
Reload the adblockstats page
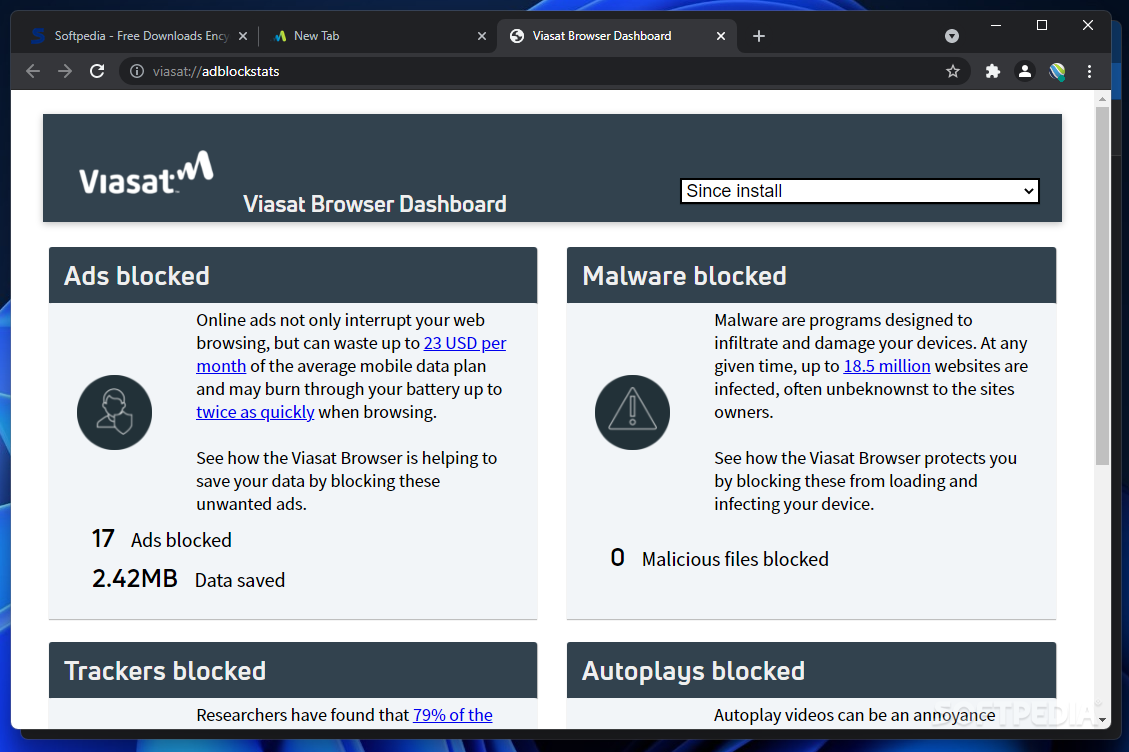pyautogui.click(x=97, y=71)
